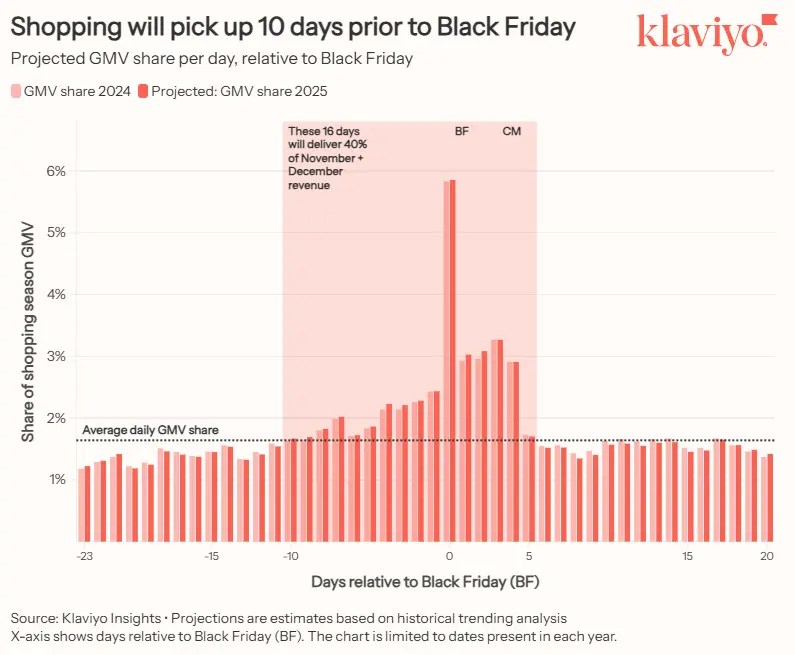Click the 20 x-axis tick label
The width and height of the screenshot is (795, 655).
767,556
